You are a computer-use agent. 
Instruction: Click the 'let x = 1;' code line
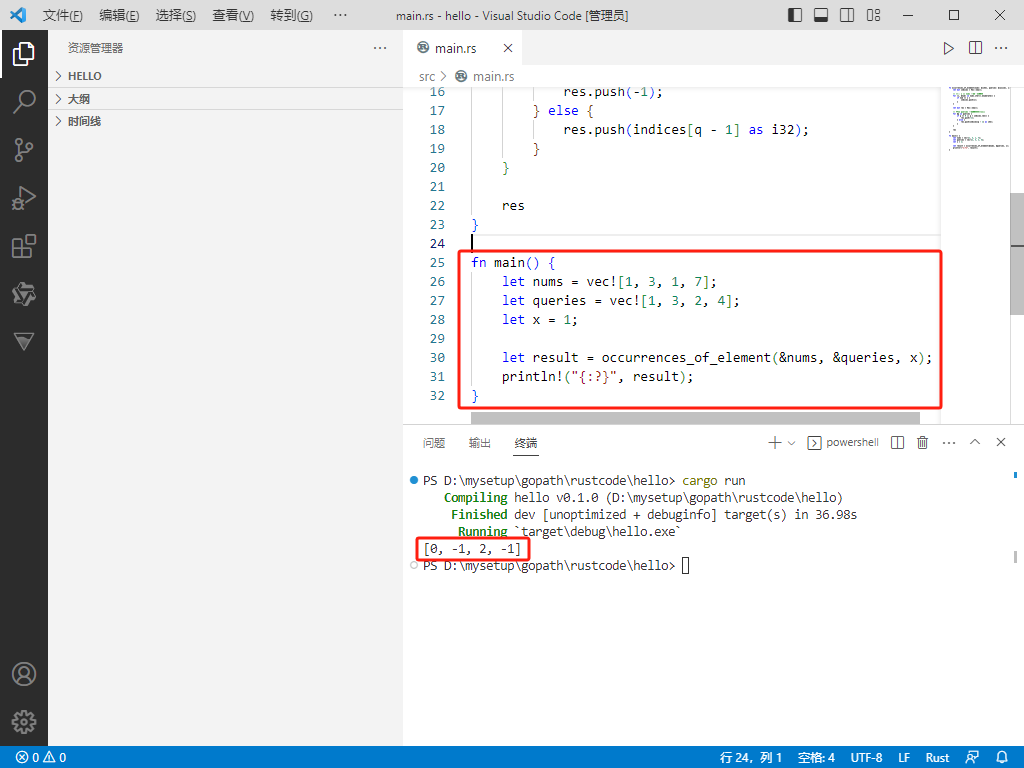539,320
